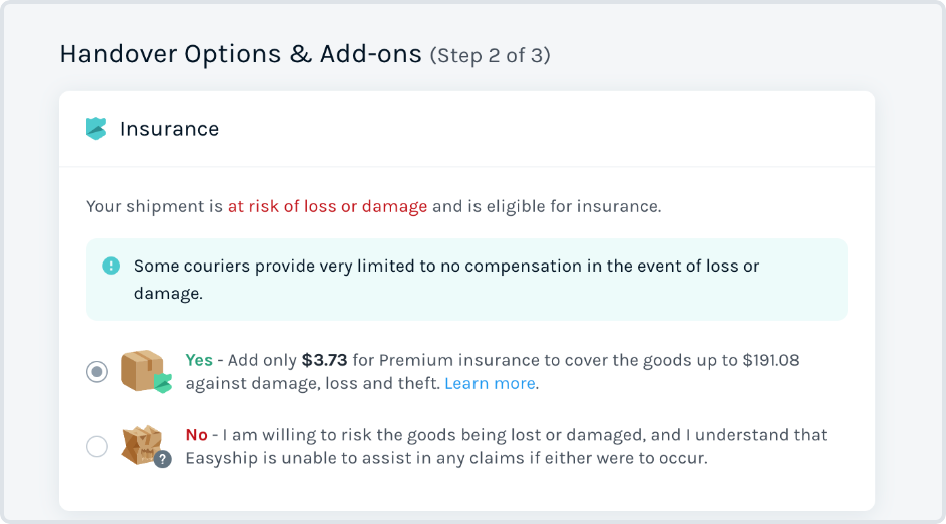This screenshot has height=524, width=946.
Task: Click the green shield badge on insured box
Action: click(163, 383)
